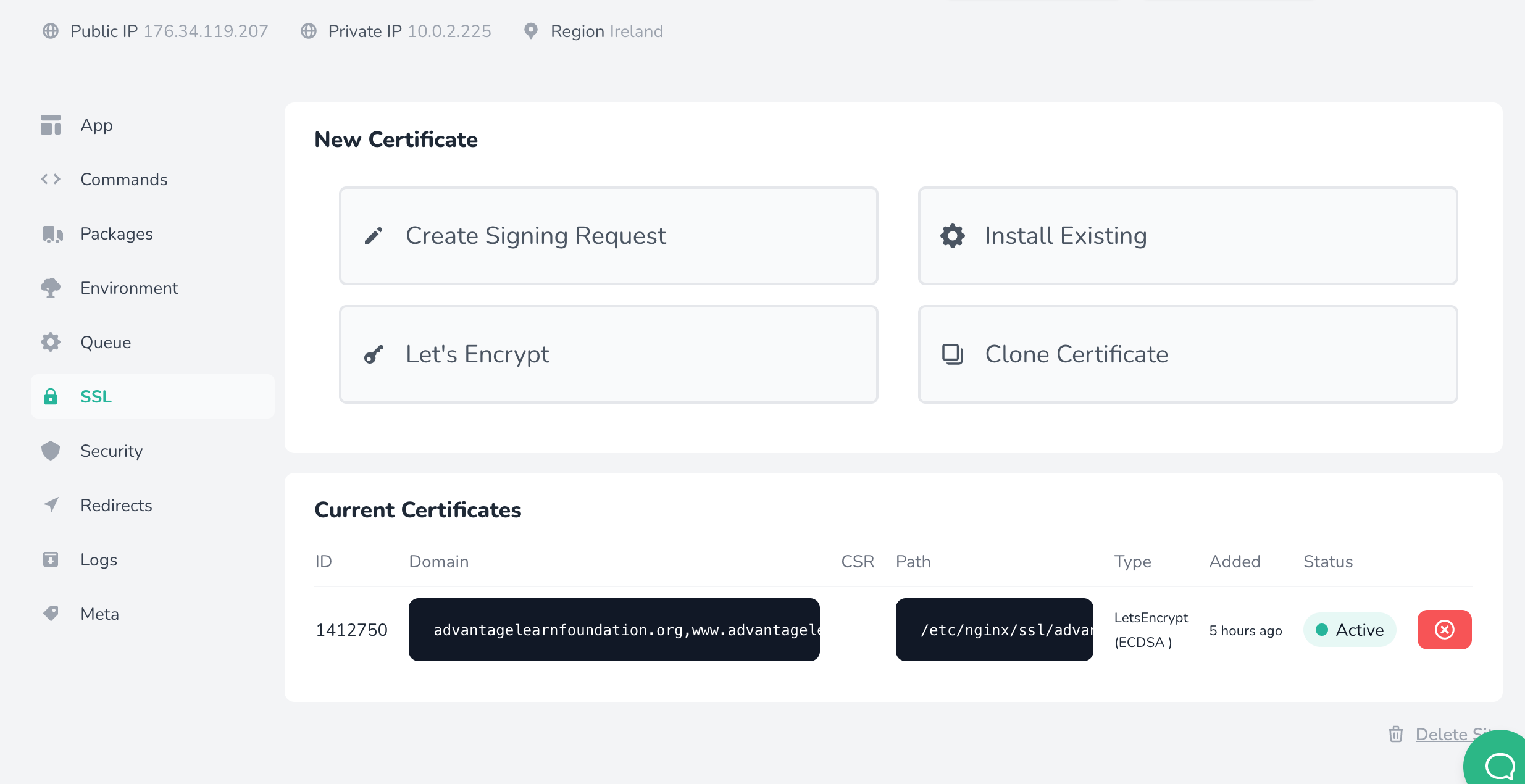Open the Logs section icon
The width and height of the screenshot is (1525, 784).
(x=51, y=559)
